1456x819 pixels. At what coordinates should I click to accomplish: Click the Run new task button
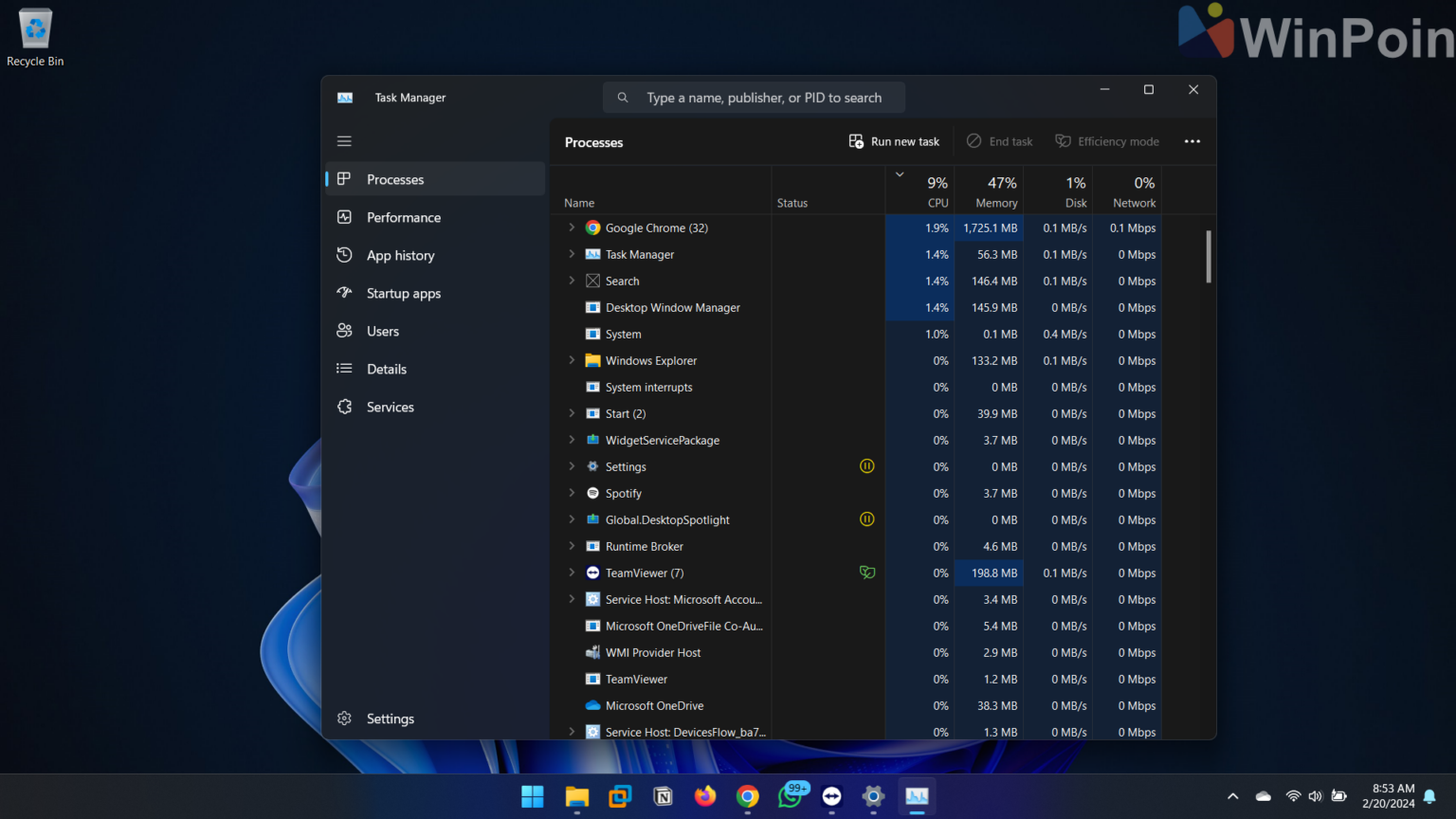tap(893, 140)
